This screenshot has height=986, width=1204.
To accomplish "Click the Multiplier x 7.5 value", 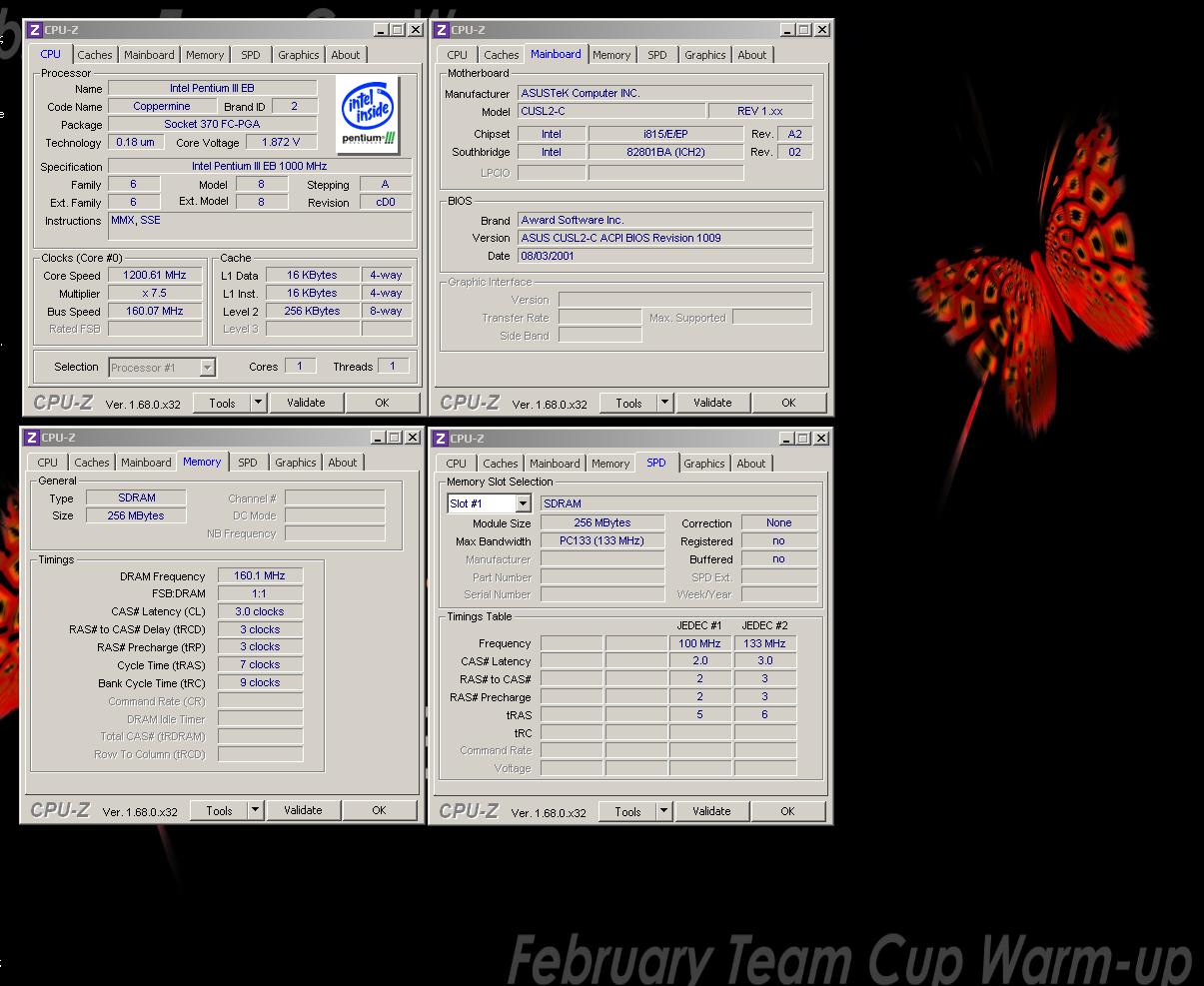I will coord(154,294).
